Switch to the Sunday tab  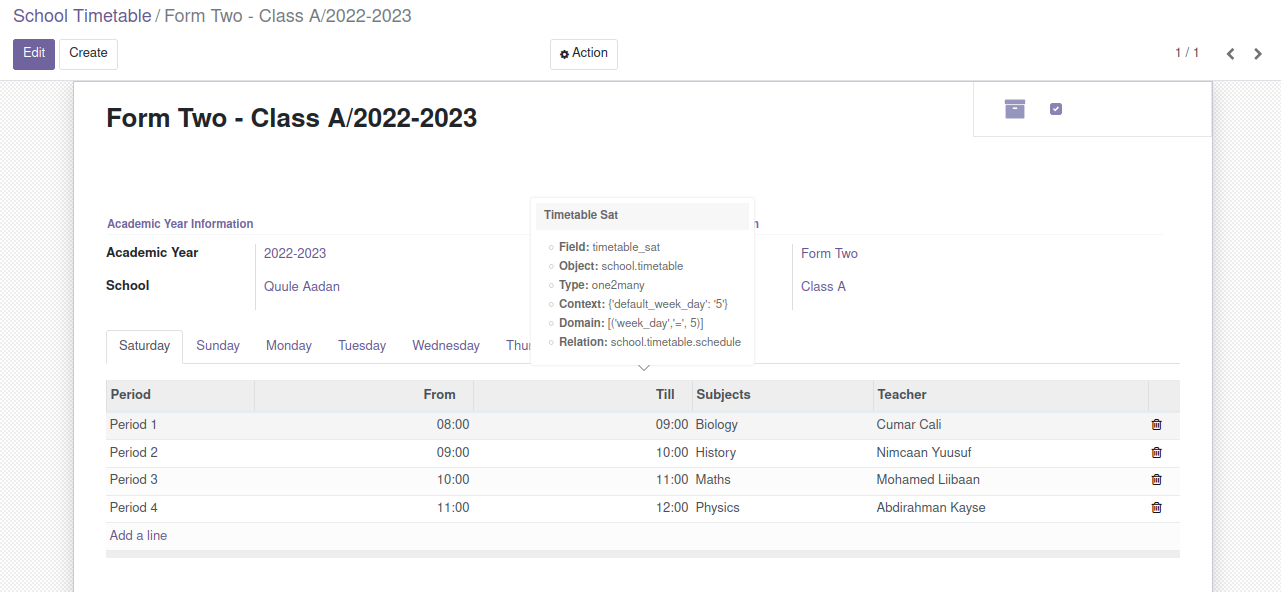click(x=218, y=346)
